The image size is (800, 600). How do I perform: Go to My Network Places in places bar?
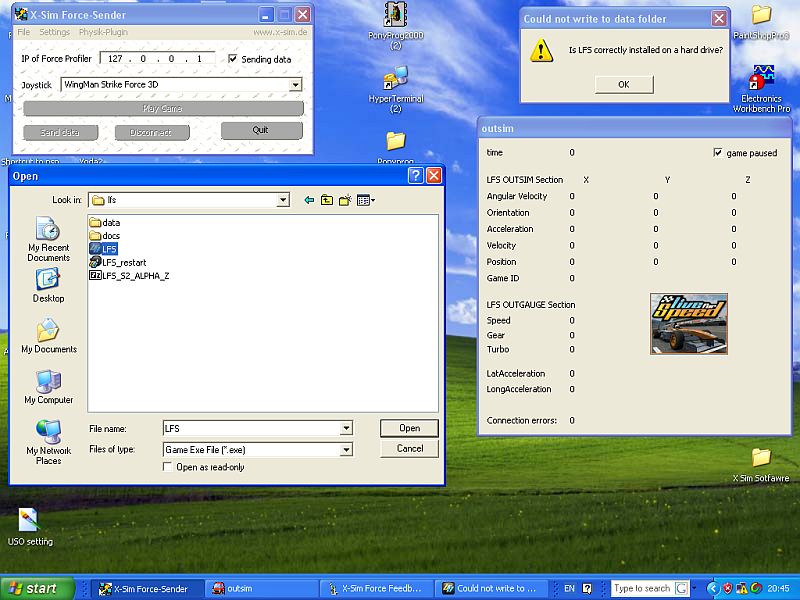pyautogui.click(x=48, y=442)
